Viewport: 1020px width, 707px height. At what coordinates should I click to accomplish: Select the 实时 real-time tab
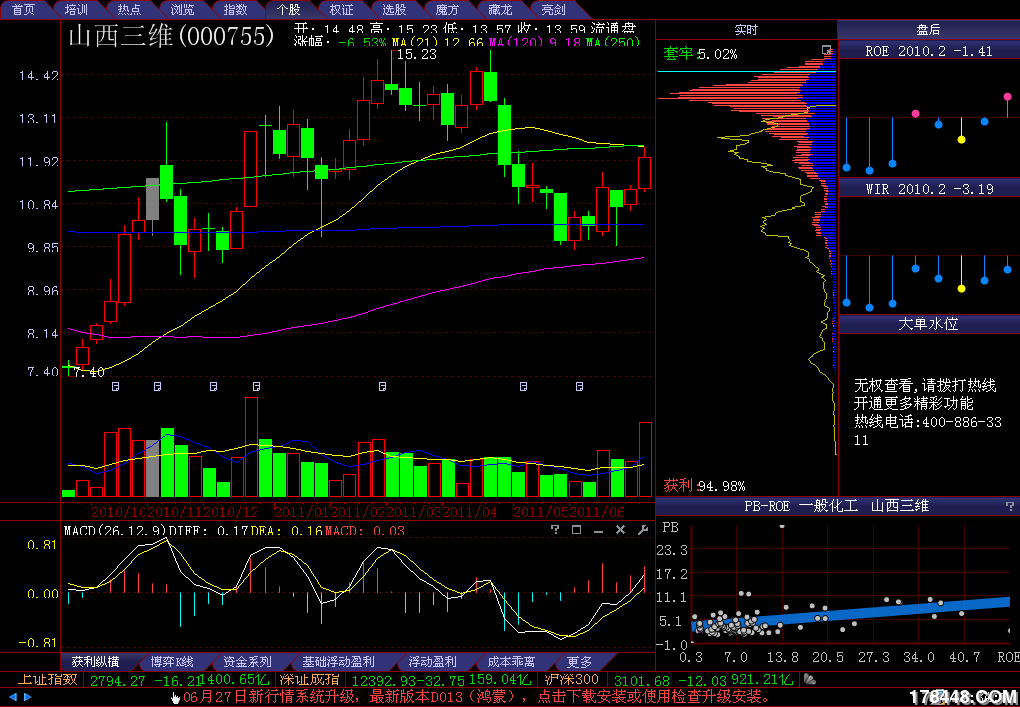pos(745,30)
